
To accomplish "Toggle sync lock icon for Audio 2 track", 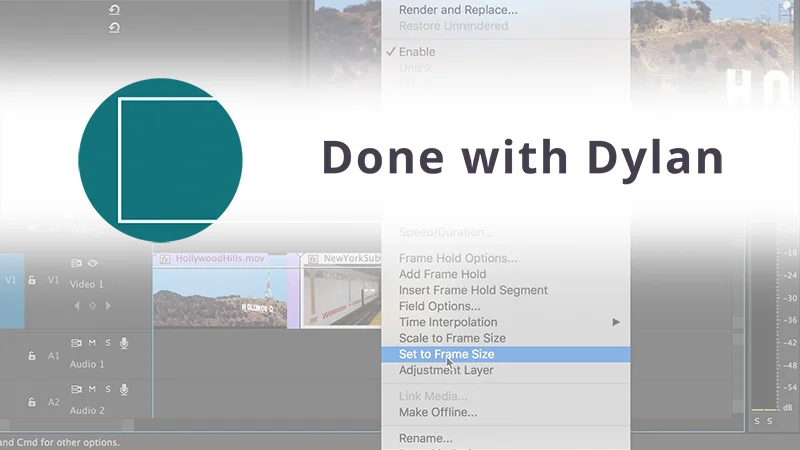I will pyautogui.click(x=76, y=389).
